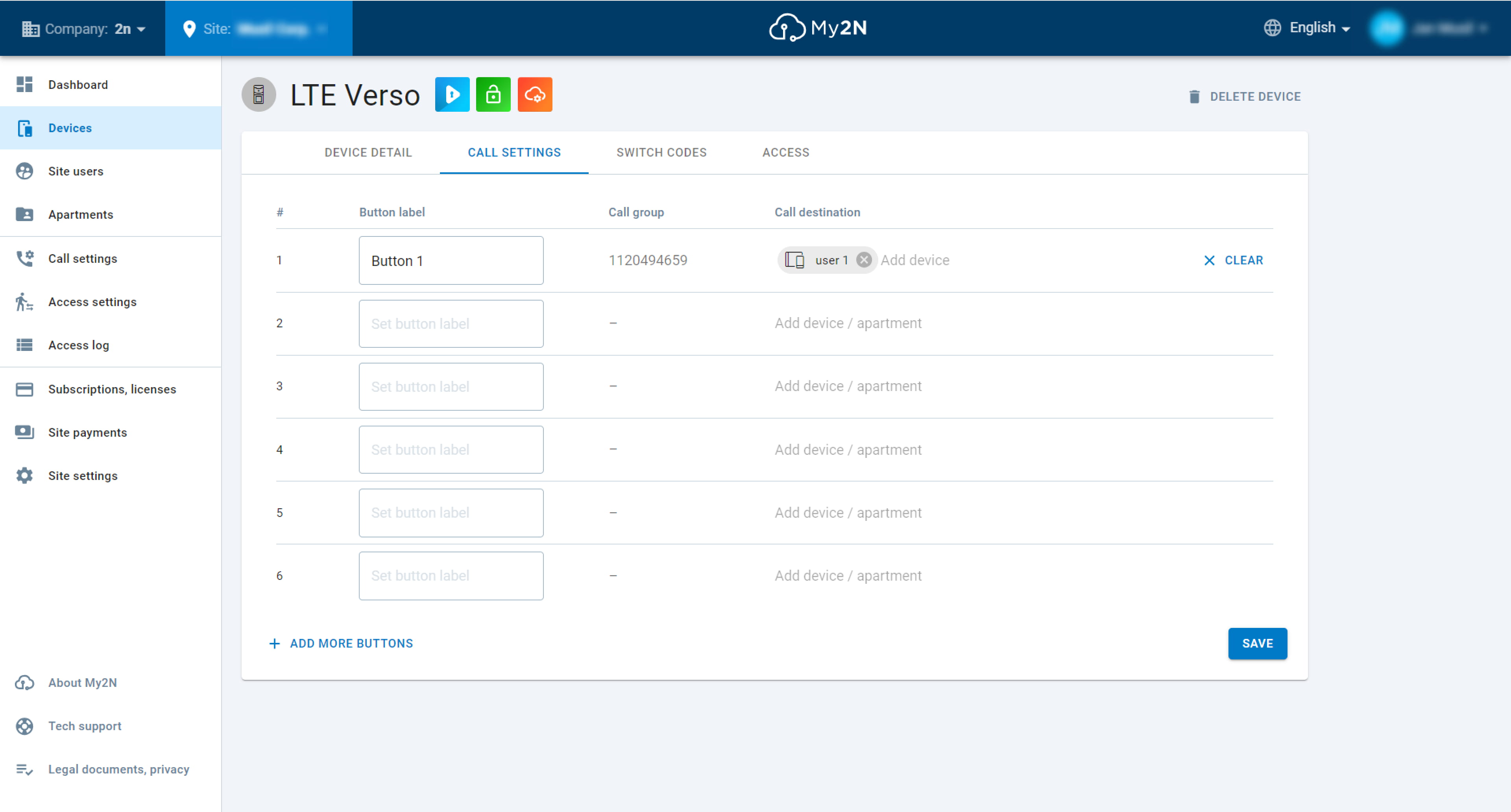Clear button 1 call destination

1233,260
